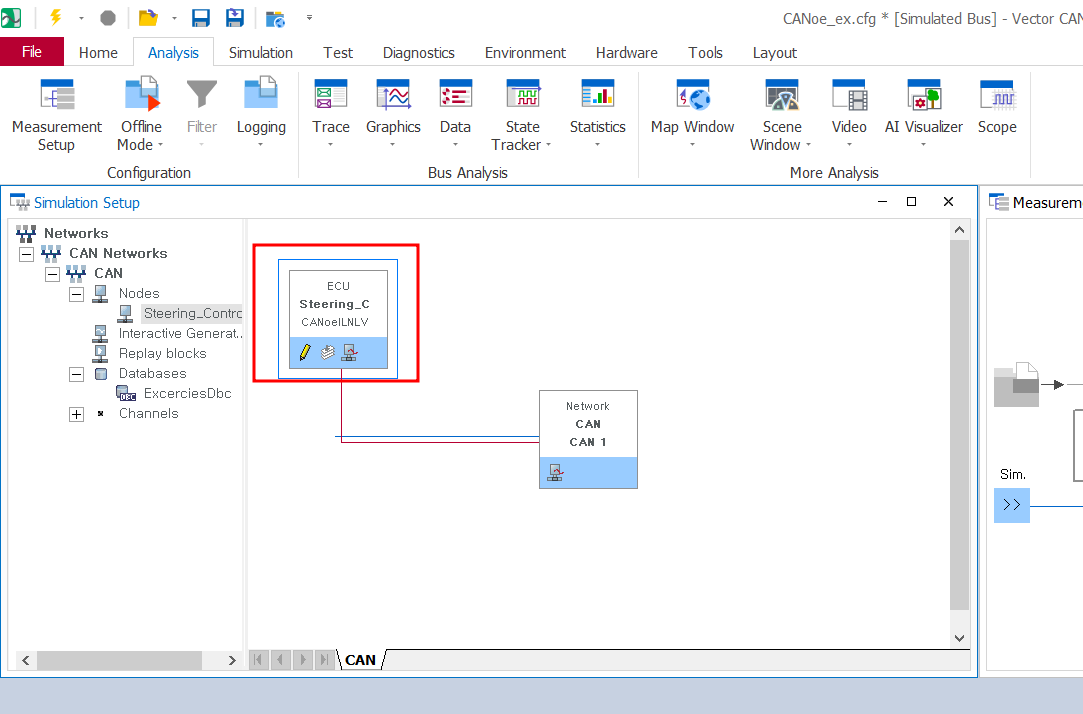1083x714 pixels.
Task: Expand the Statistics dropdown arrow
Action: 597,145
